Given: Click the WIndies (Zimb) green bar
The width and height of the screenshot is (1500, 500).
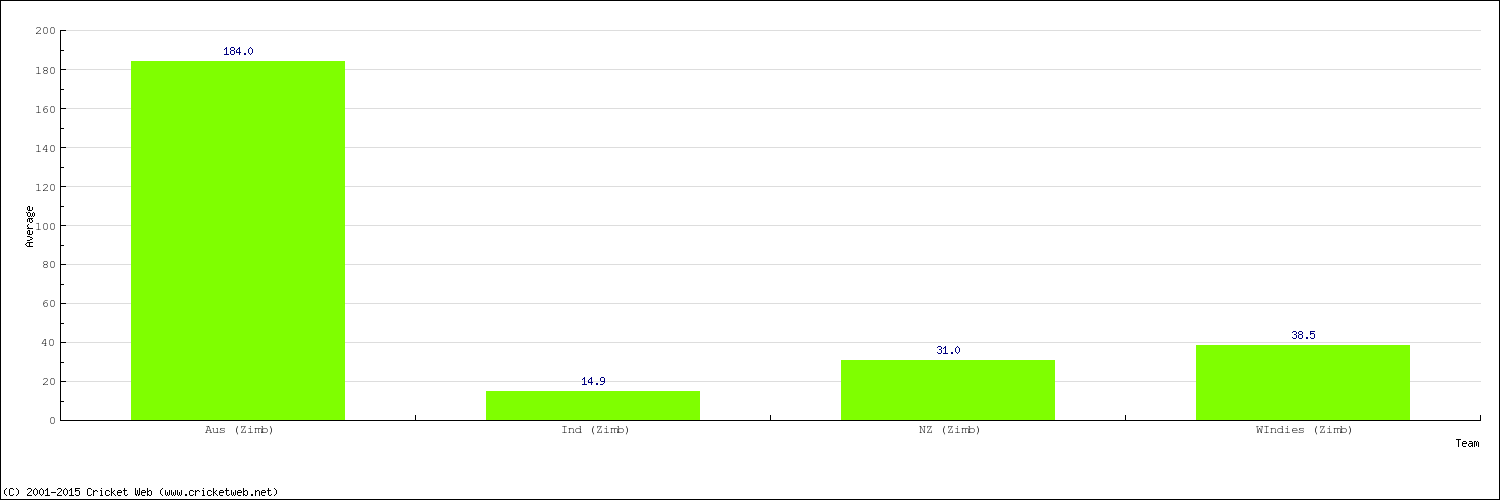Looking at the screenshot, I should pyautogui.click(x=1303, y=382).
